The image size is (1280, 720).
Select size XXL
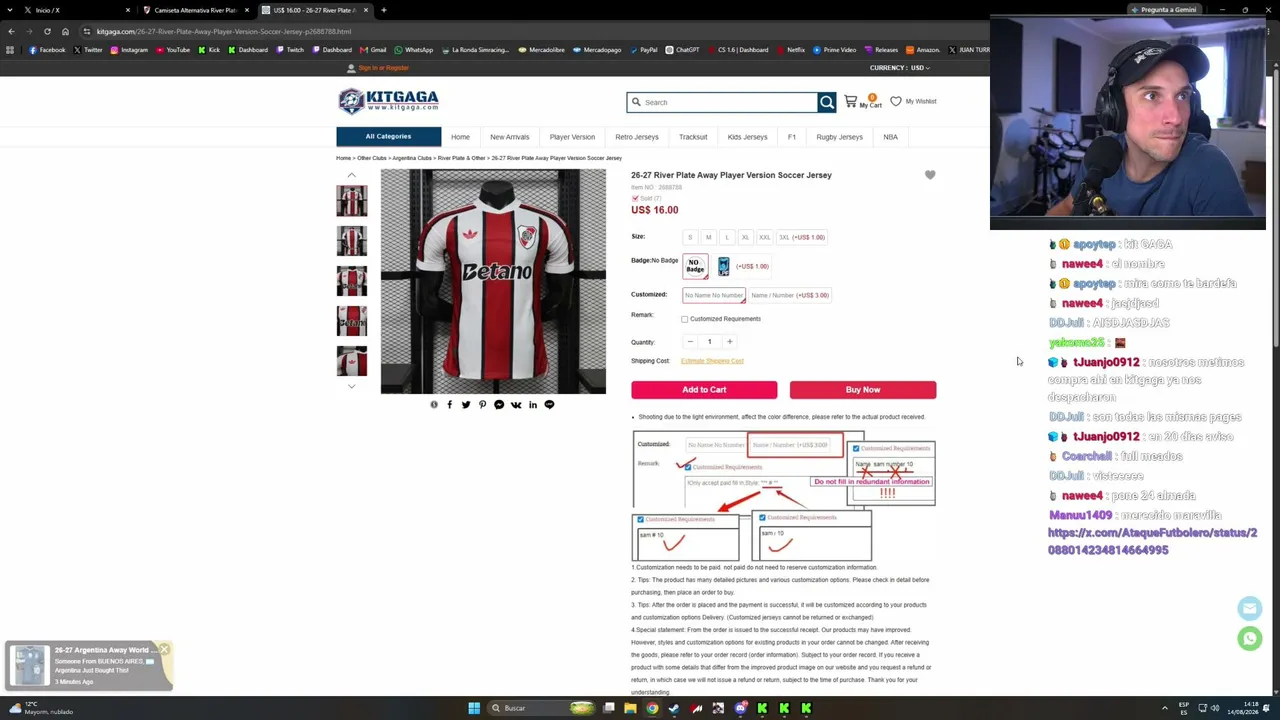coord(765,237)
